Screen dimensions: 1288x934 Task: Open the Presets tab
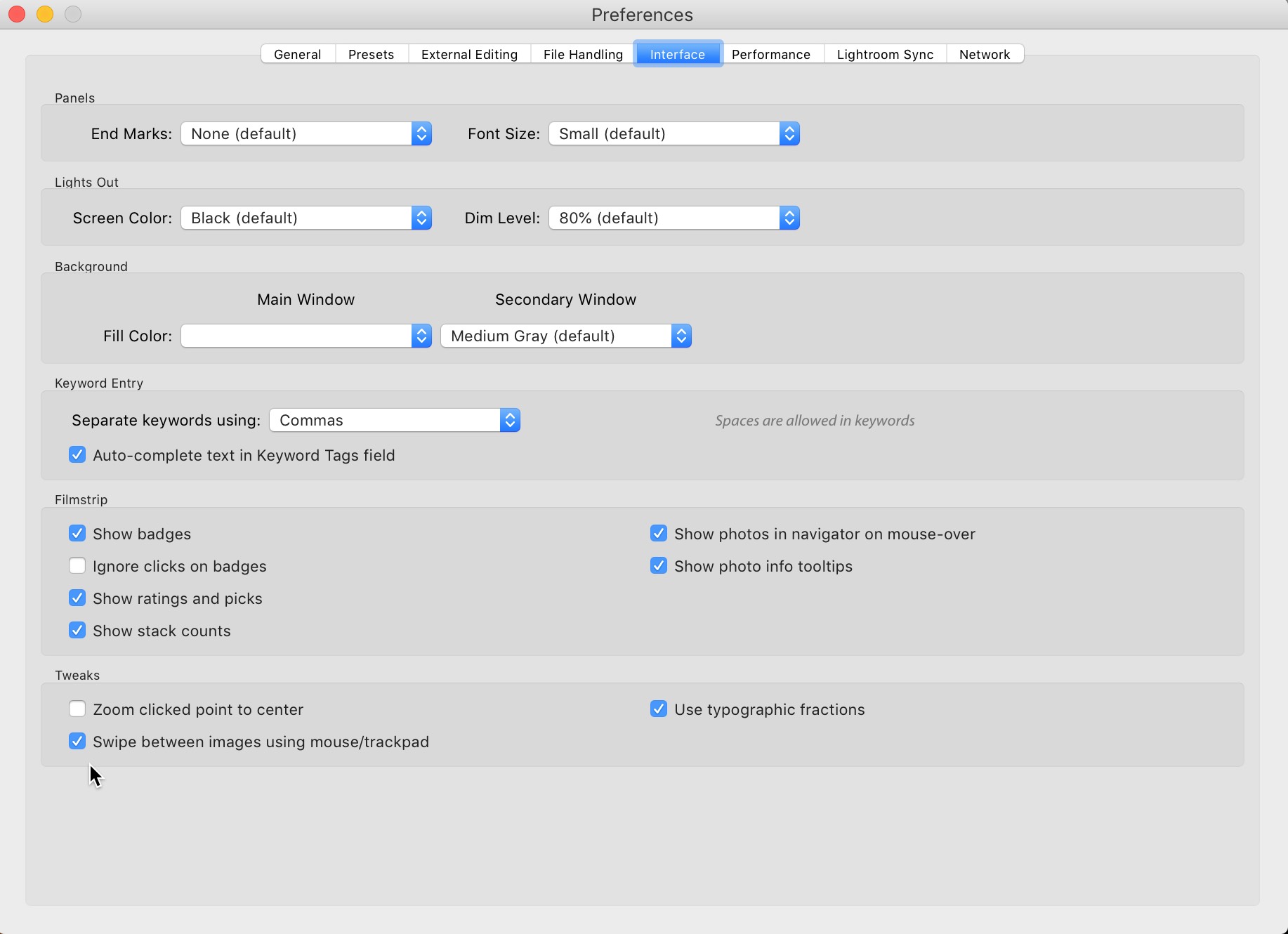[372, 54]
